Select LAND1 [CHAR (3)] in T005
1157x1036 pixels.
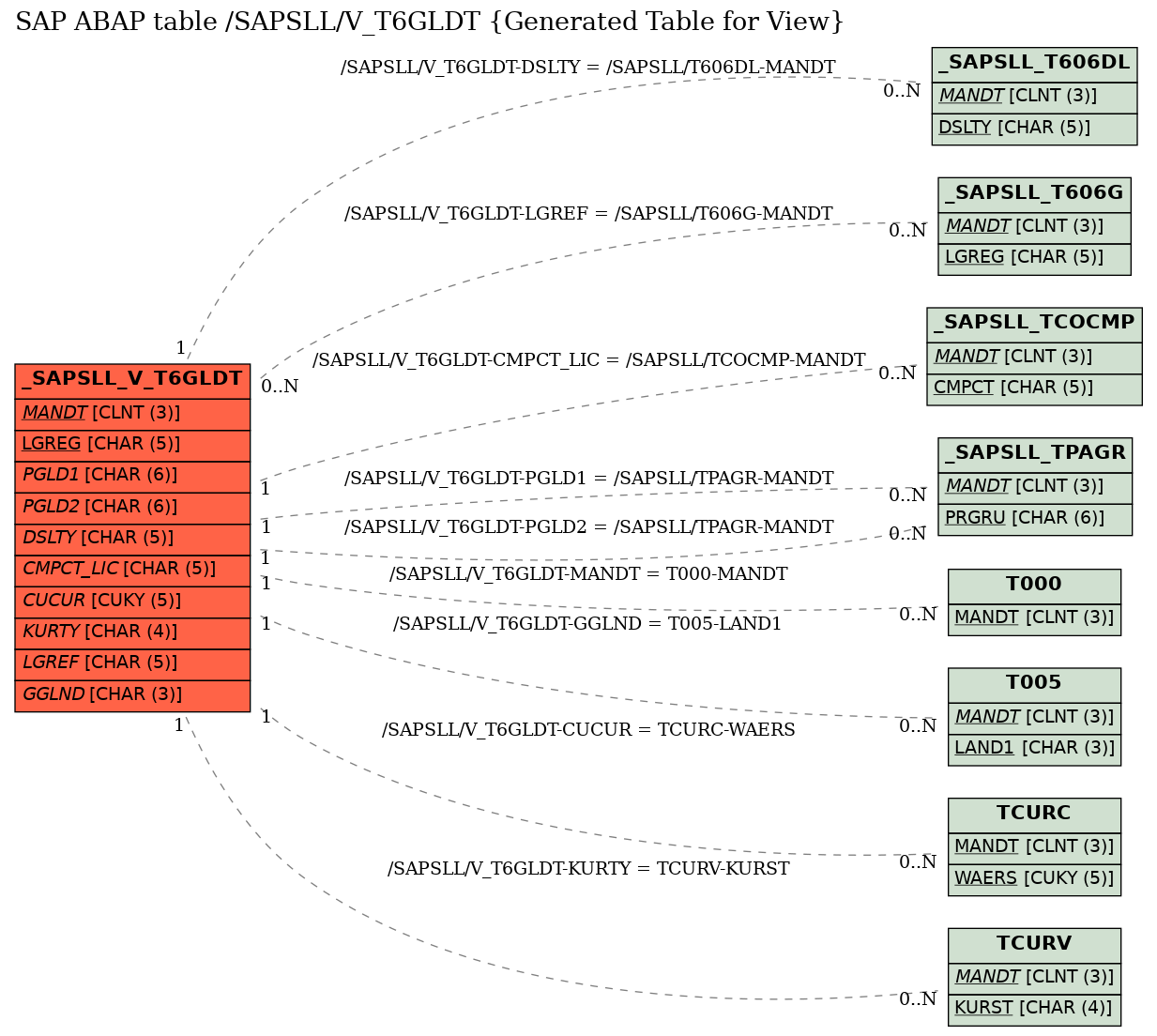coord(1034,749)
